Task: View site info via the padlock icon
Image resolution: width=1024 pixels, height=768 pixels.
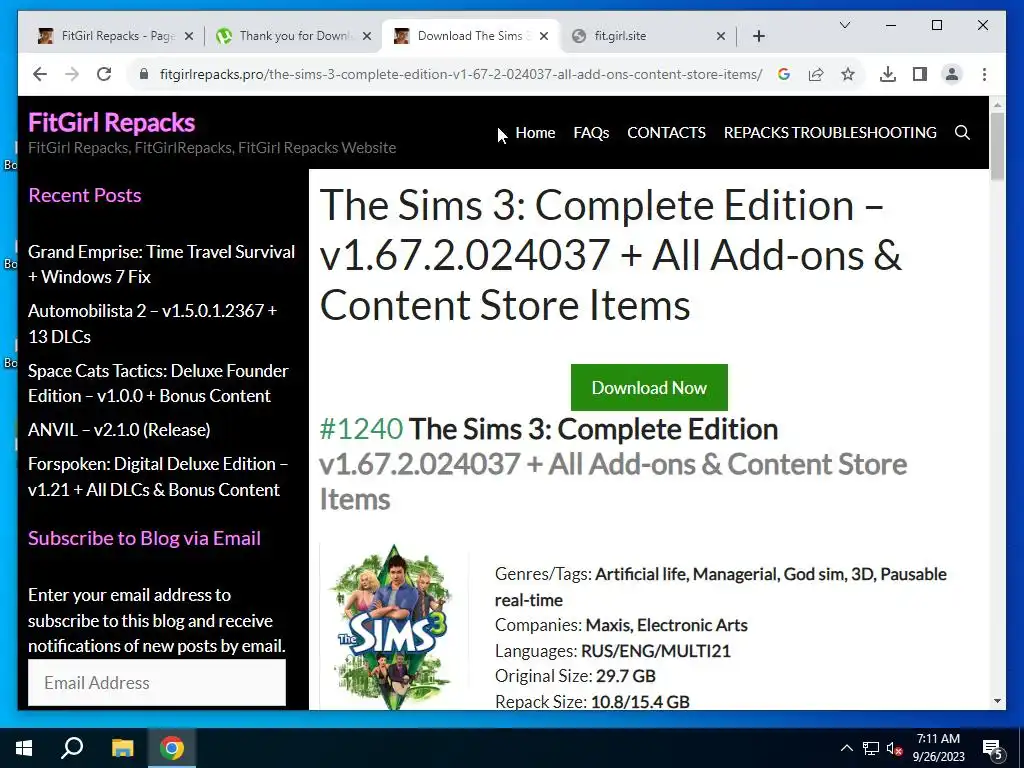Action: click(144, 74)
